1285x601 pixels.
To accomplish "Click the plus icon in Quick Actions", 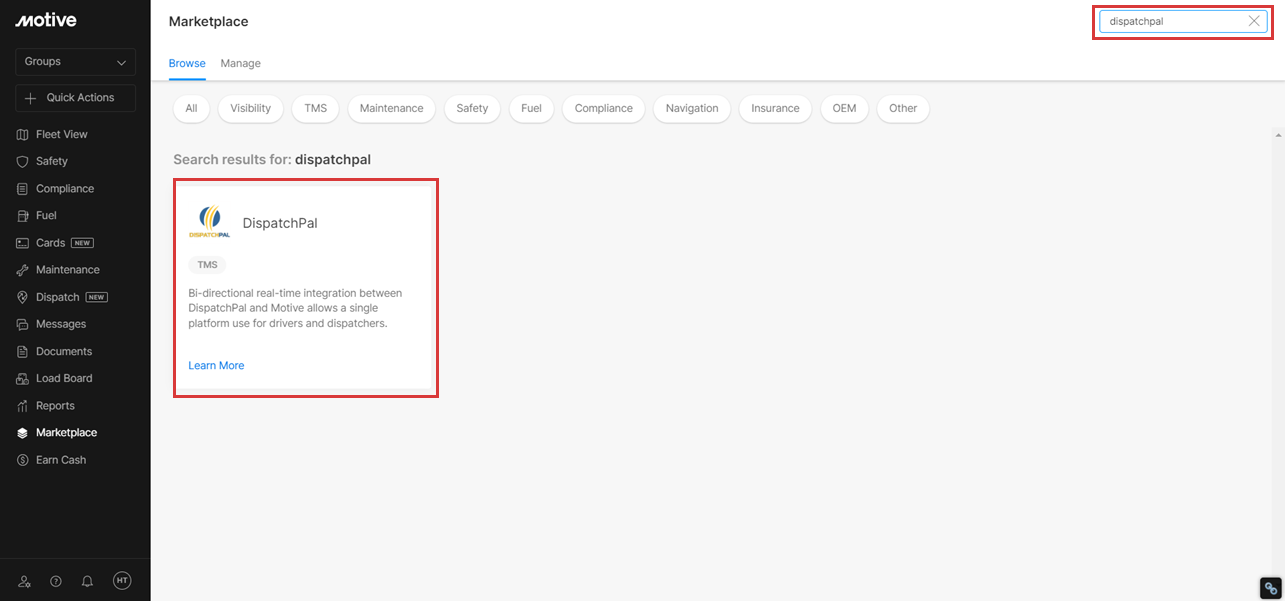I will pyautogui.click(x=30, y=98).
